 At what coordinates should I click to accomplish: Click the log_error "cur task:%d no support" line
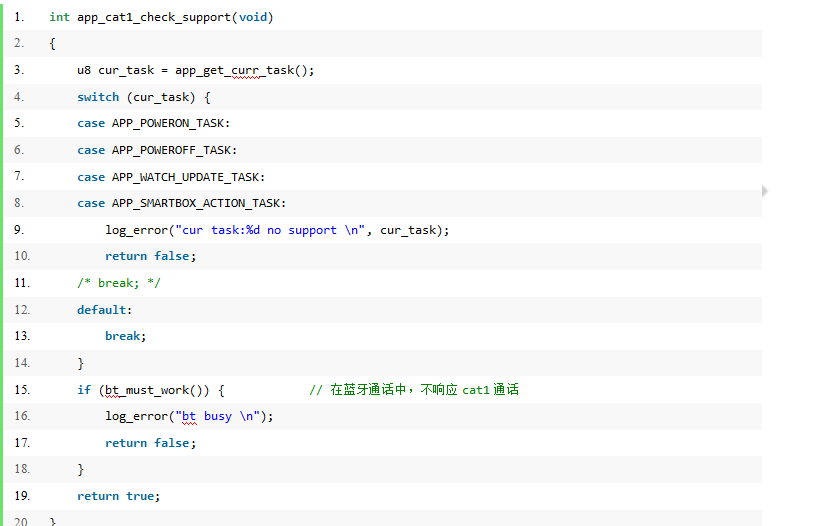tap(277, 230)
